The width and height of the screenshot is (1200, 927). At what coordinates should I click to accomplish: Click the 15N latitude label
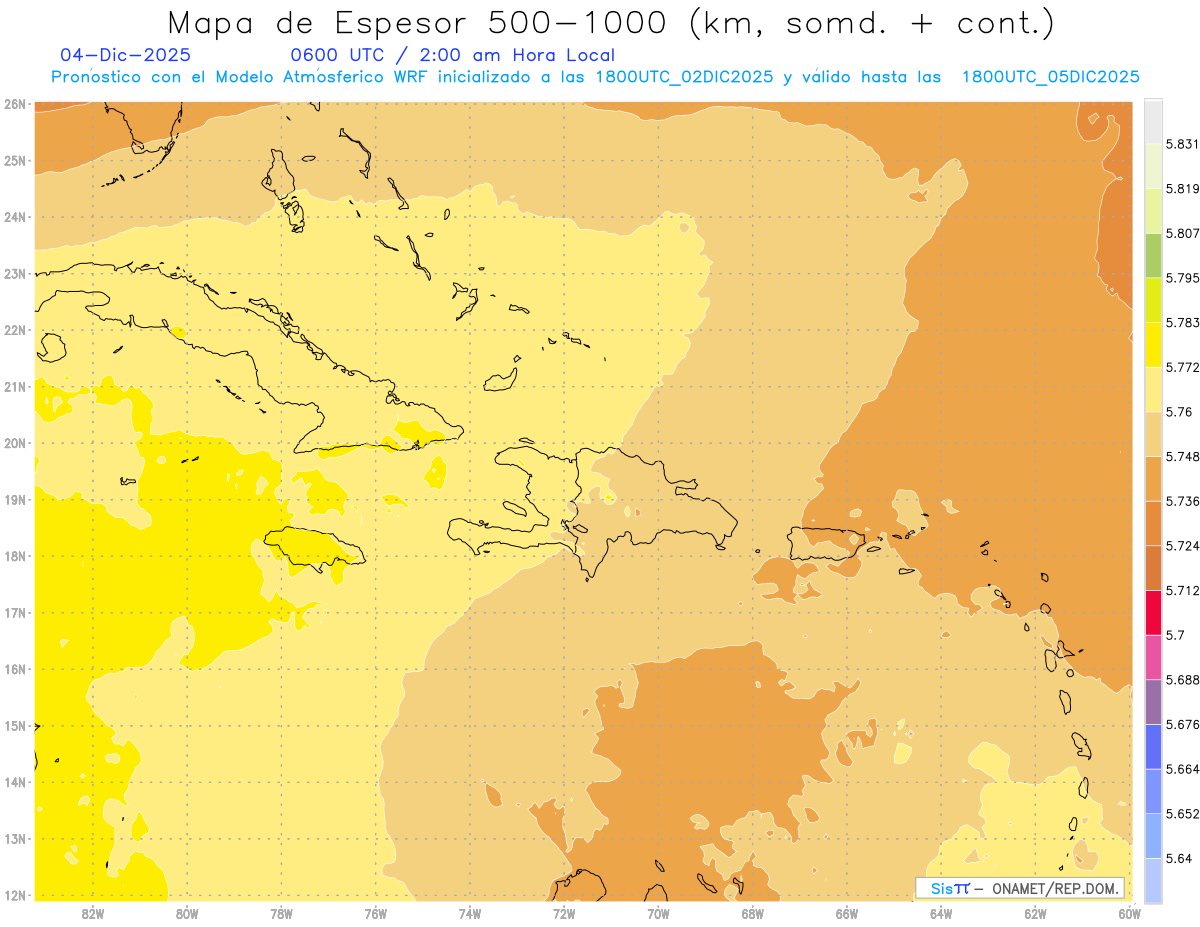click(14, 725)
